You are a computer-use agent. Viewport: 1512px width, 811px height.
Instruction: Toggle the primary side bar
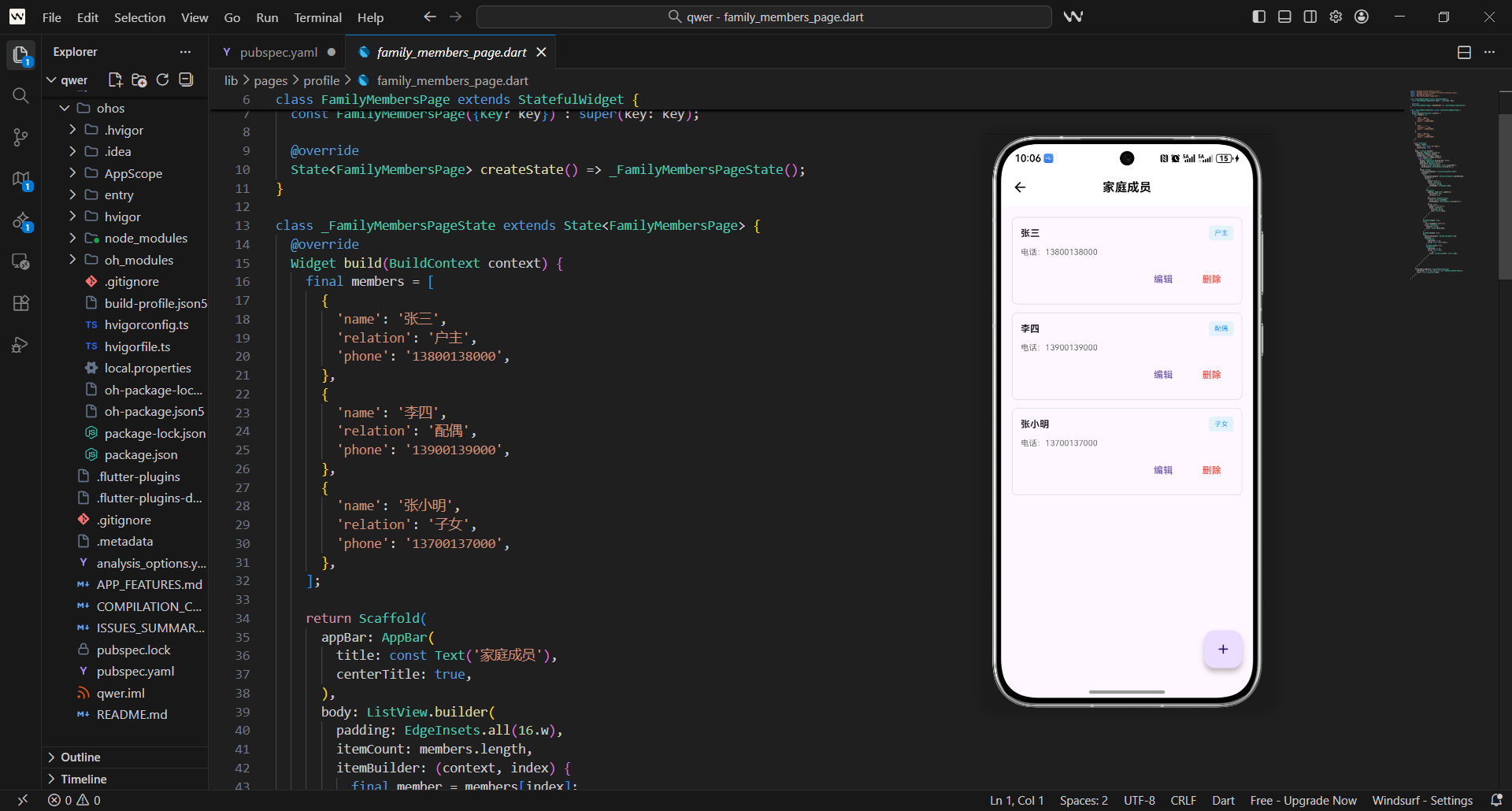(1259, 17)
